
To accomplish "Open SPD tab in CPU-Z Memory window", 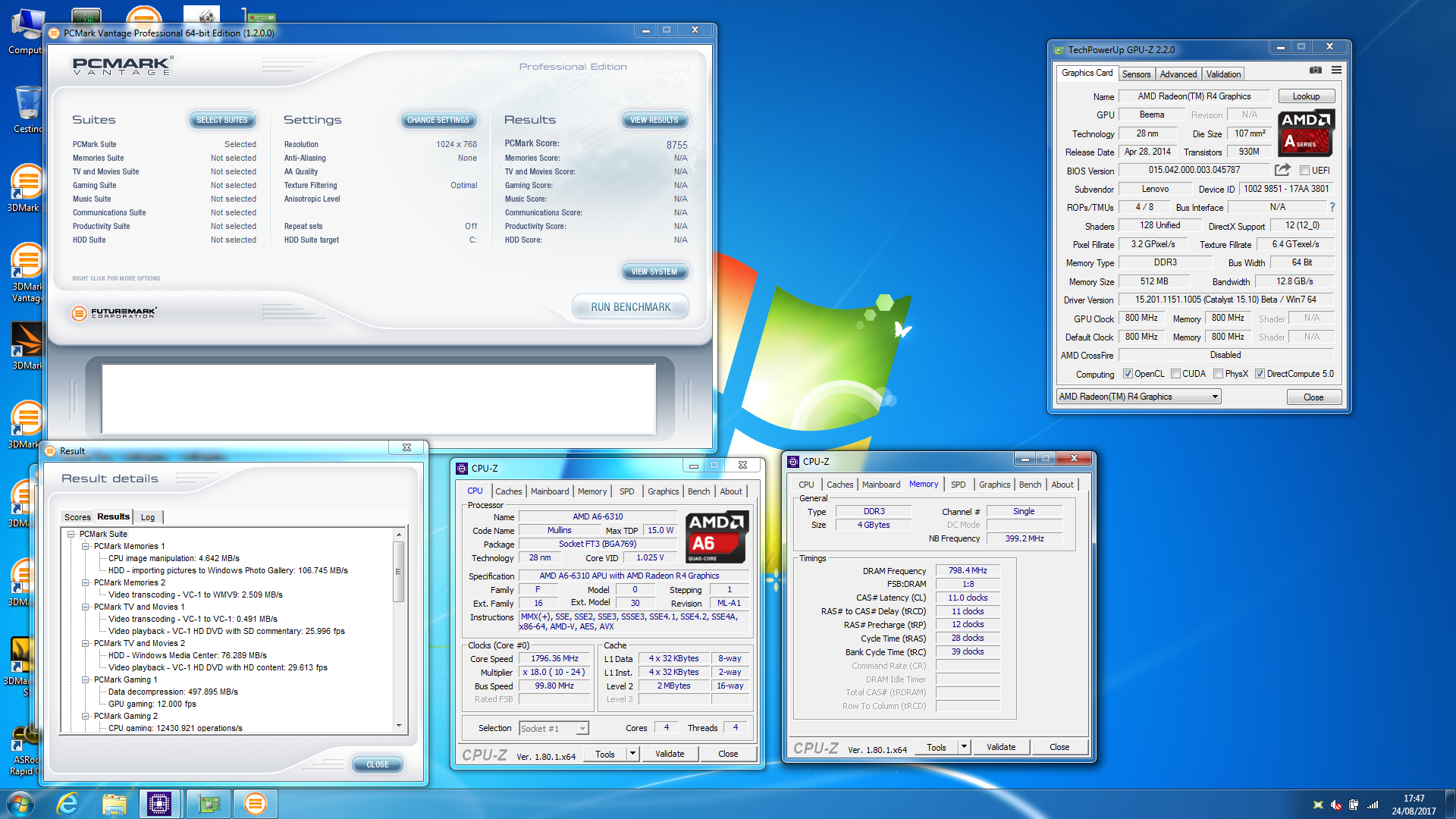I will point(959,485).
